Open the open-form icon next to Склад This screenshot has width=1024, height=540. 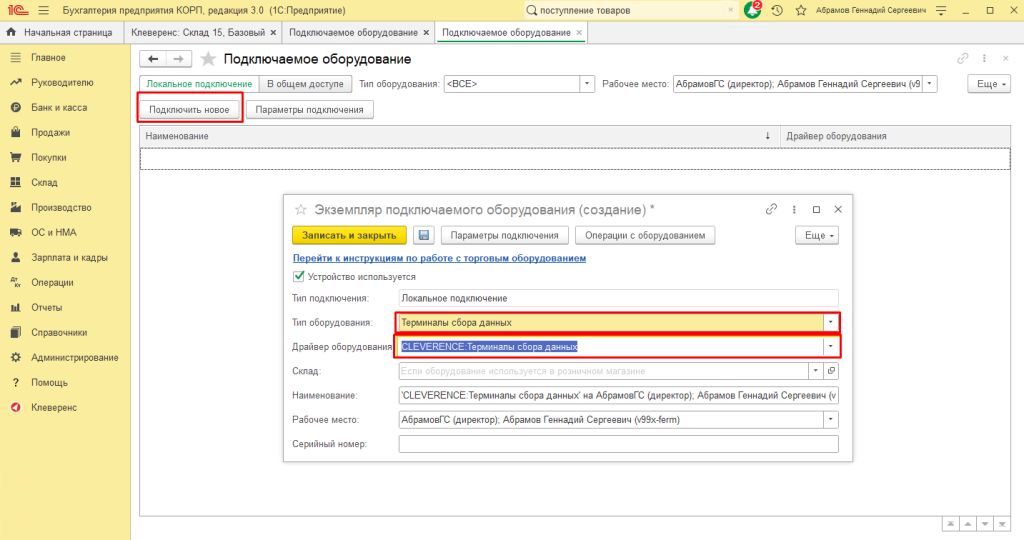point(831,370)
